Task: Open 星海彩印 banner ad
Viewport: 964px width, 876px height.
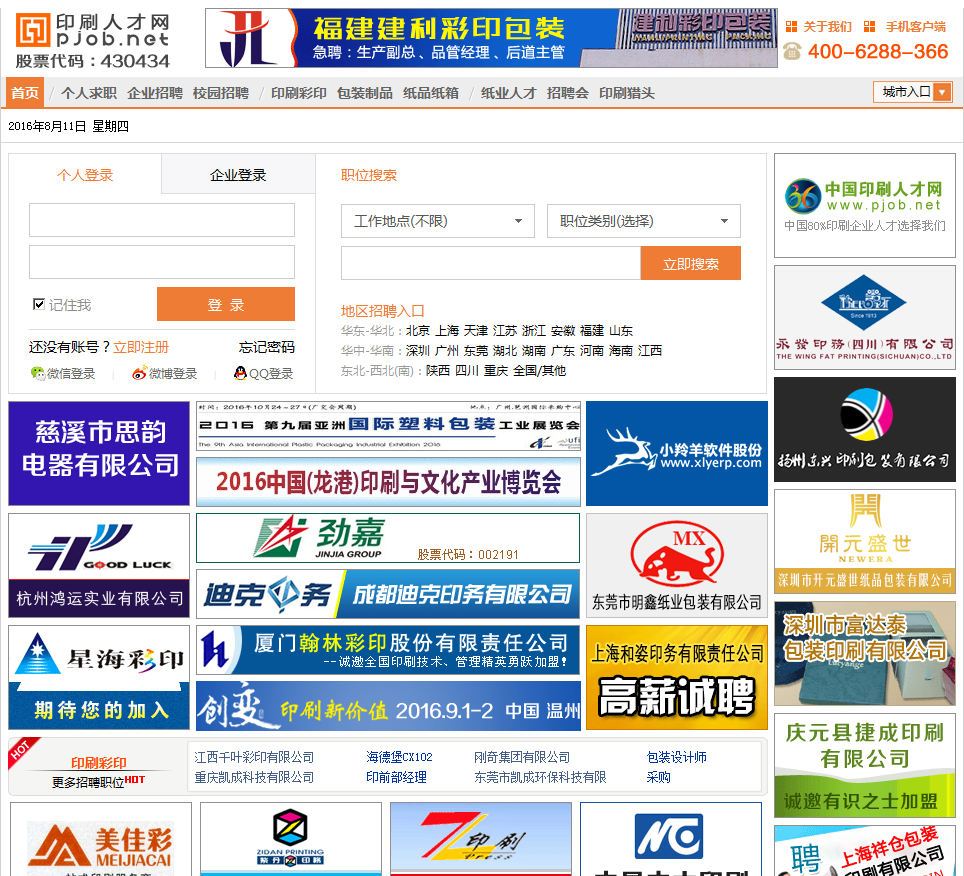Action: [x=99, y=677]
